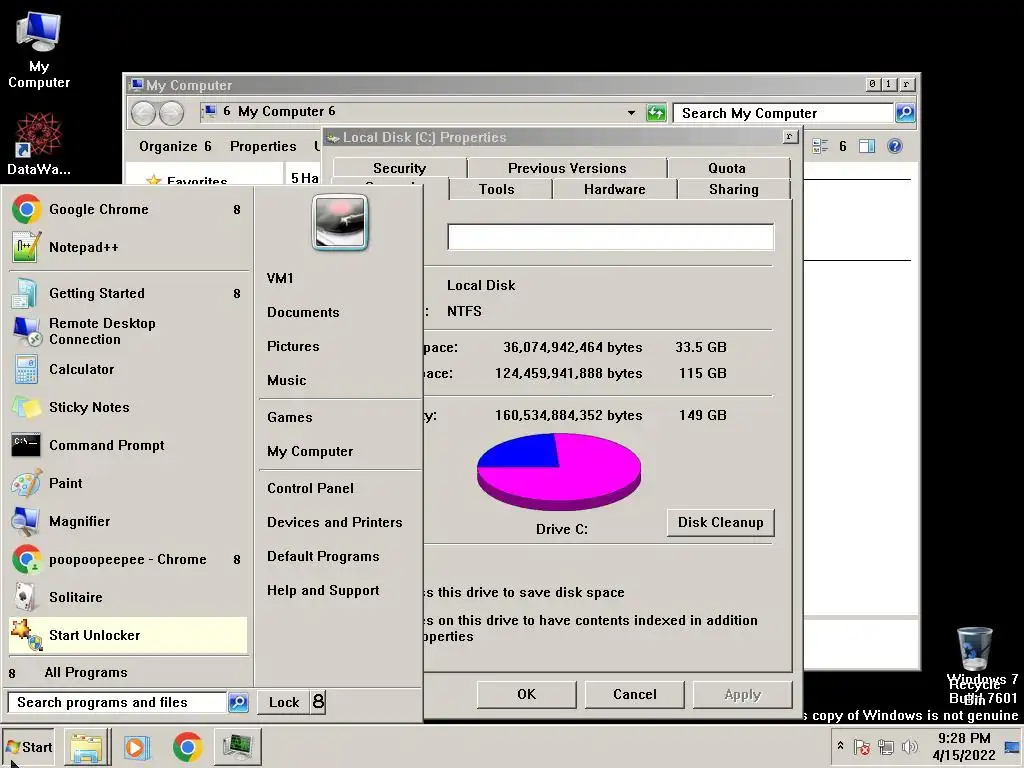Open the address bar dropdown in My Computer
1024x768 pixels.
632,113
